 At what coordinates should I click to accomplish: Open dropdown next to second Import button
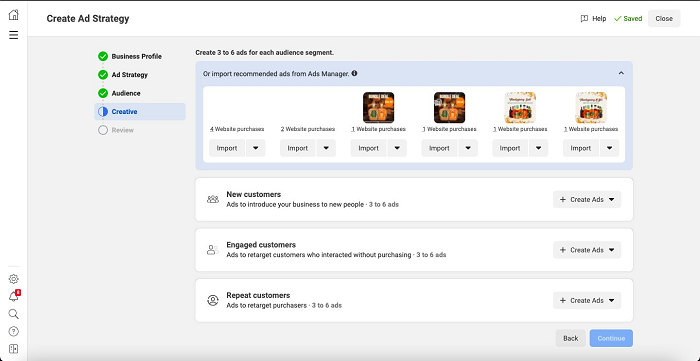[326, 148]
